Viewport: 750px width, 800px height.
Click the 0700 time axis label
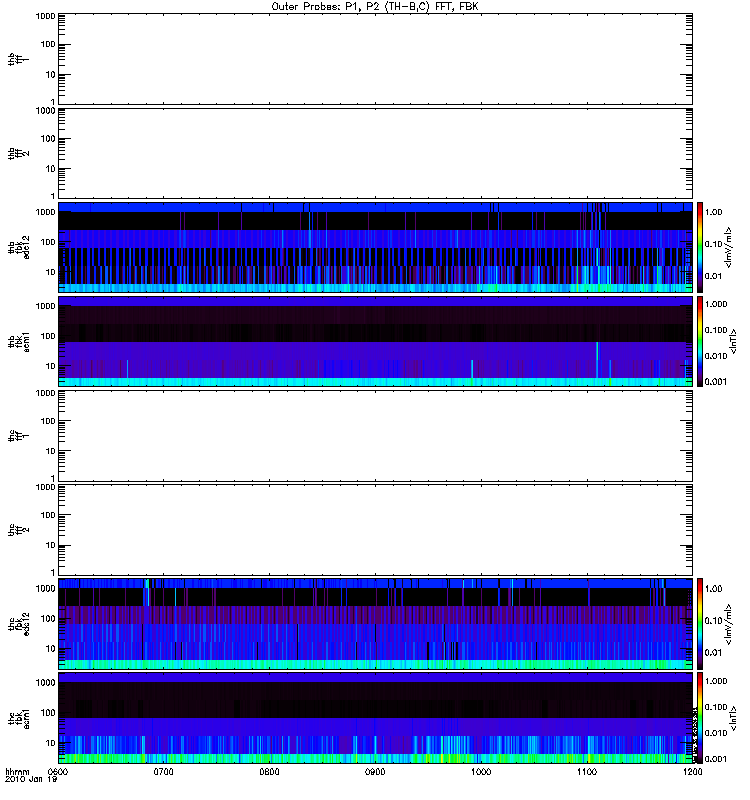[x=163, y=772]
